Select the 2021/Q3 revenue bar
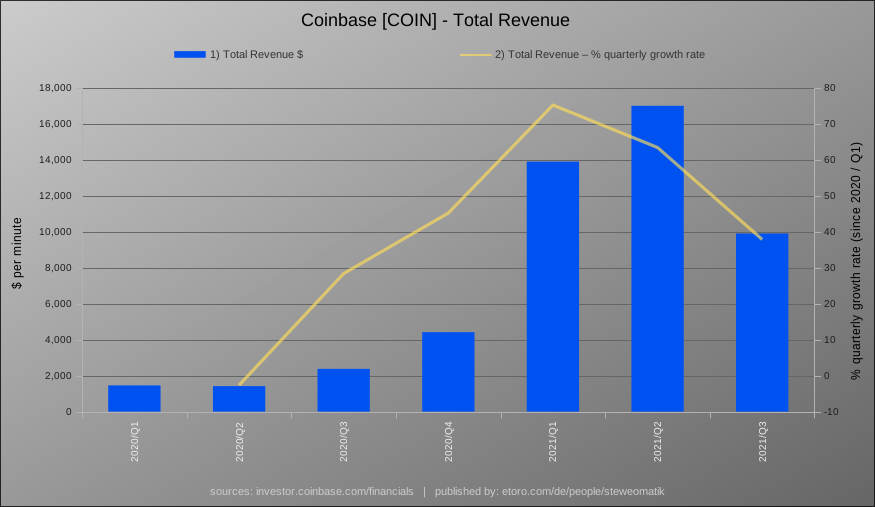The width and height of the screenshot is (875, 507). coord(762,323)
